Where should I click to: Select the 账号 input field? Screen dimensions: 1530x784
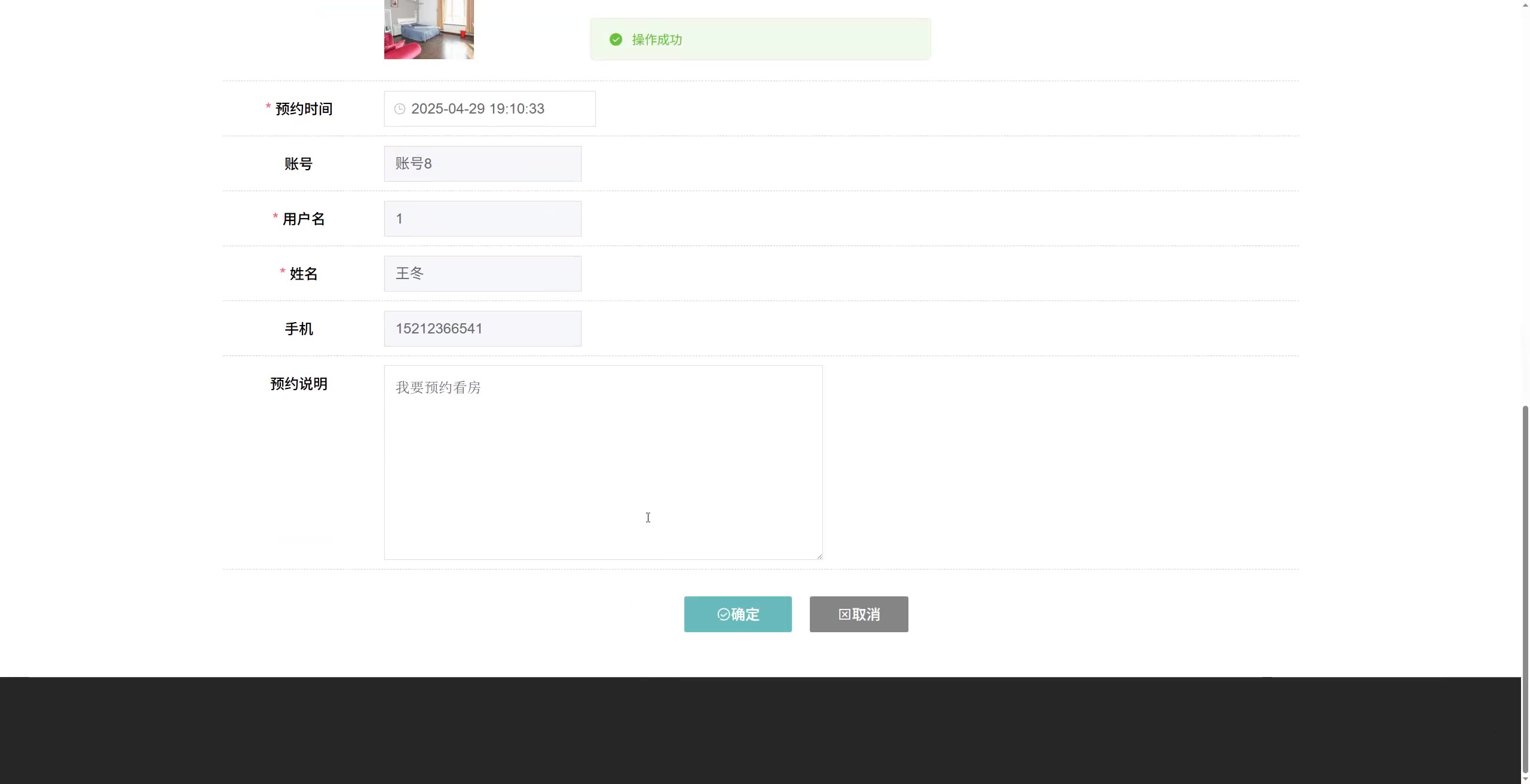[x=482, y=164]
